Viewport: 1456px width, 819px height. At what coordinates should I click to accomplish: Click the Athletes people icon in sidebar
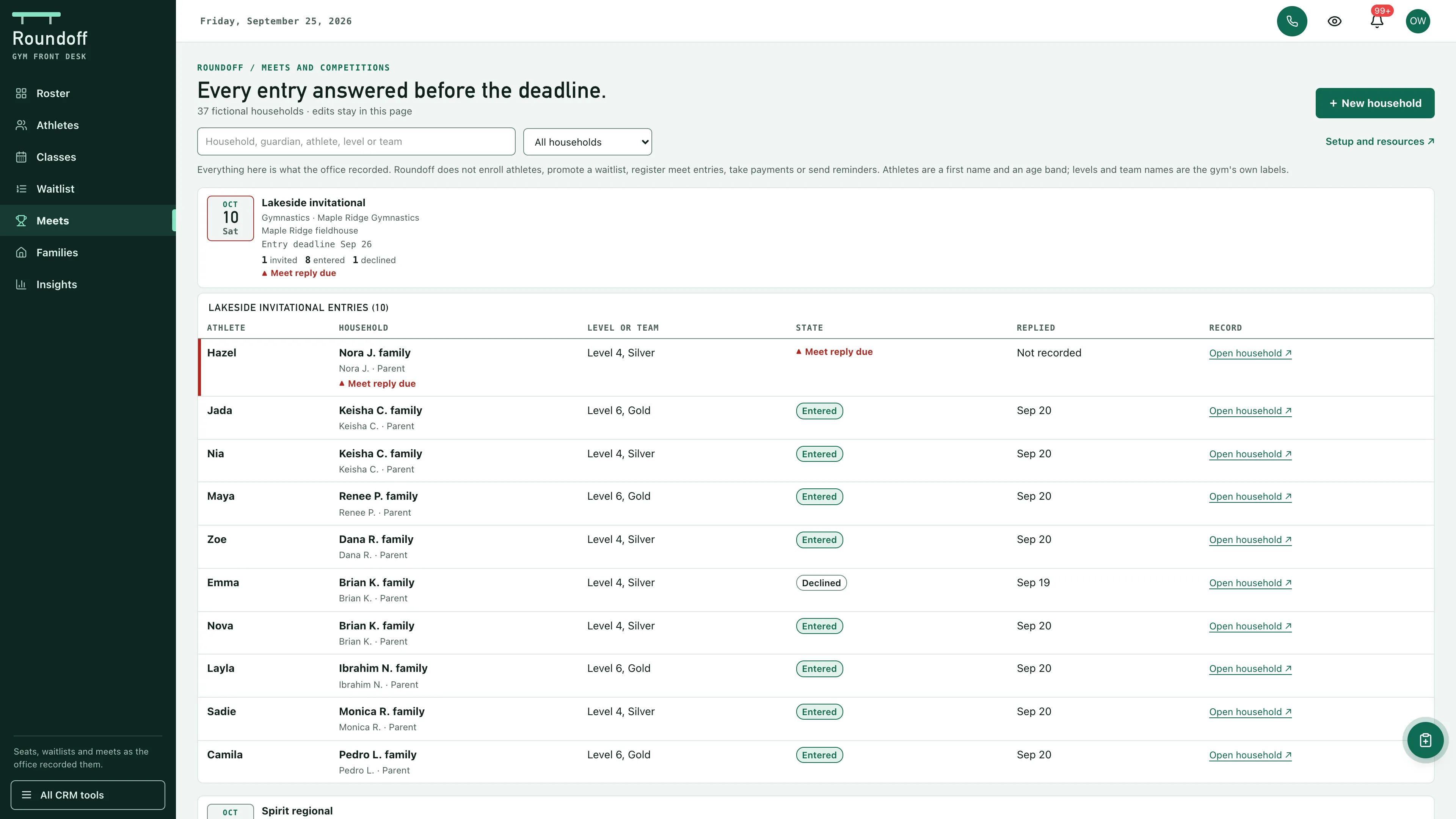coord(22,125)
